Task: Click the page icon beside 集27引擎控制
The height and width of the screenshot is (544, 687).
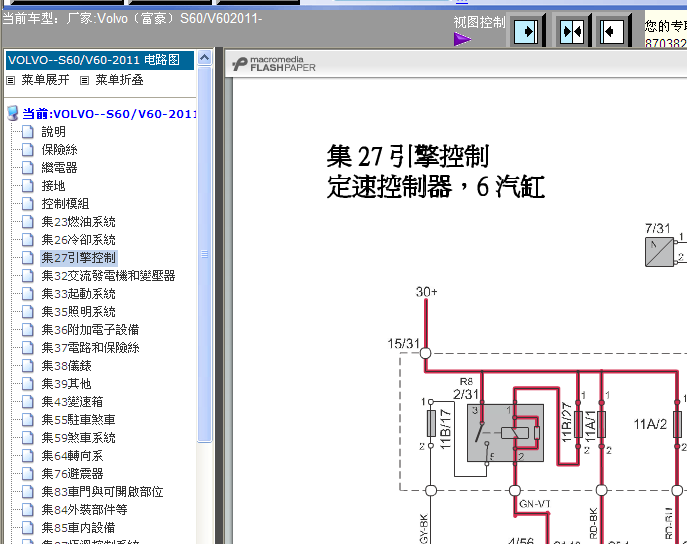Action: (x=28, y=258)
